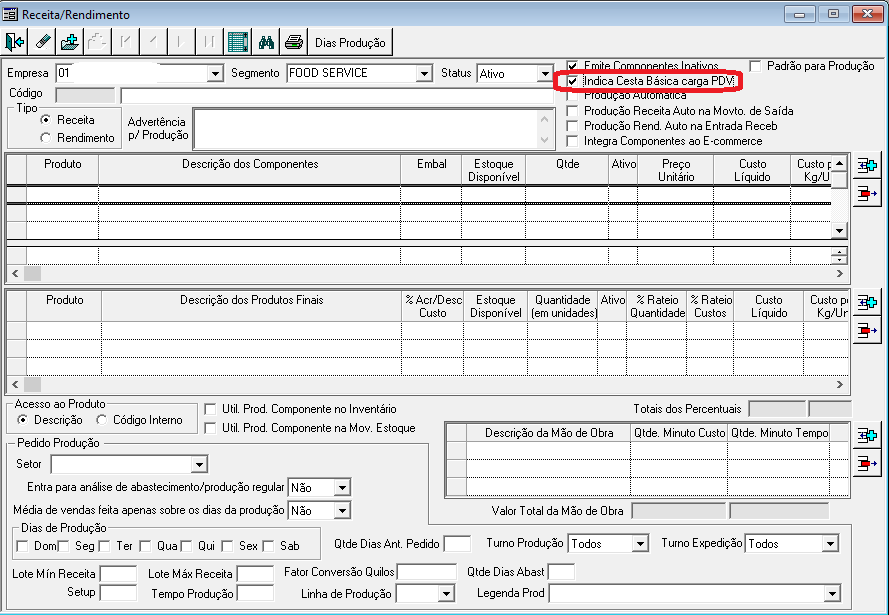Click the Tempo Produção input field

coord(255,593)
